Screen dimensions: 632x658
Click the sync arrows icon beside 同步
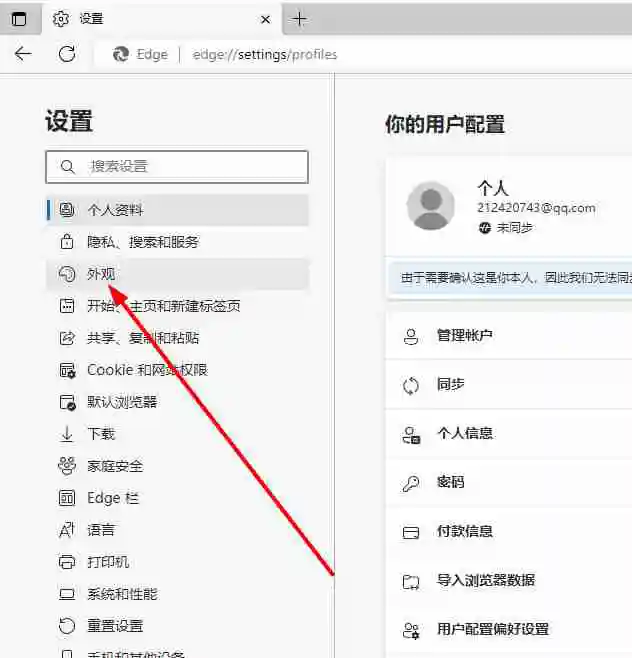pyautogui.click(x=411, y=386)
